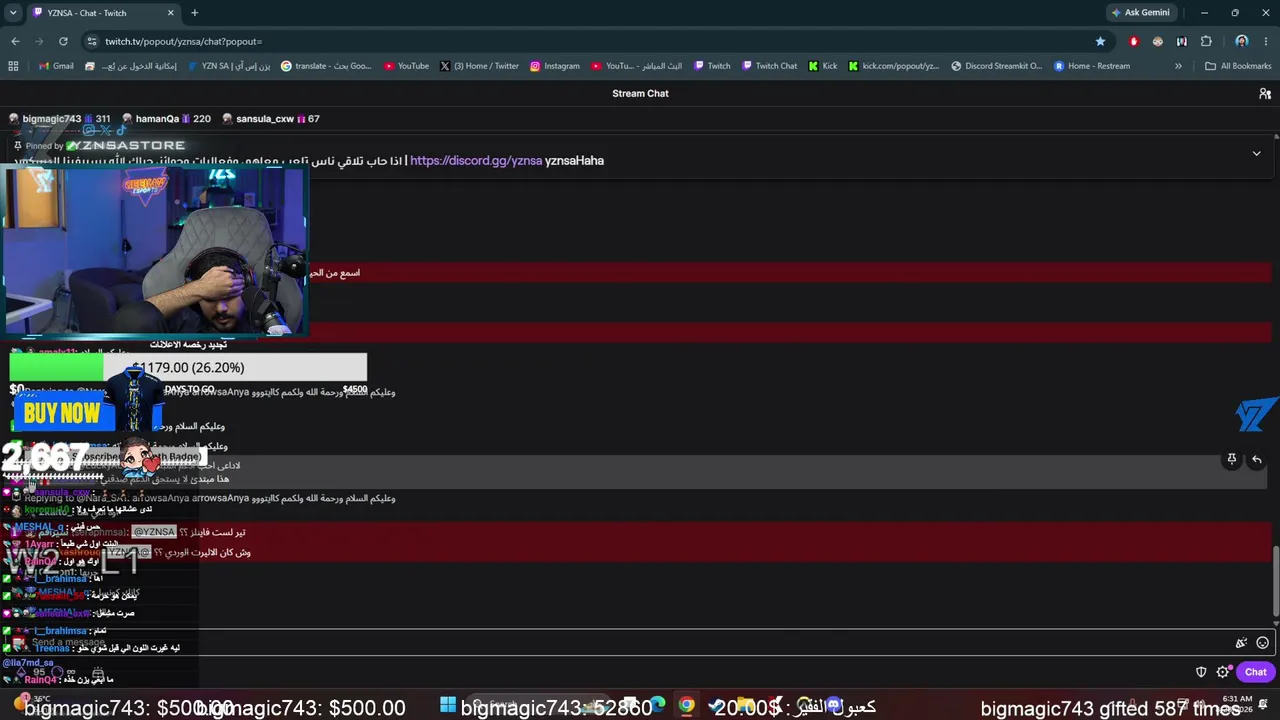Click the BUY NOW banner
Screen dimensions: 1280x720
[x=62, y=413]
